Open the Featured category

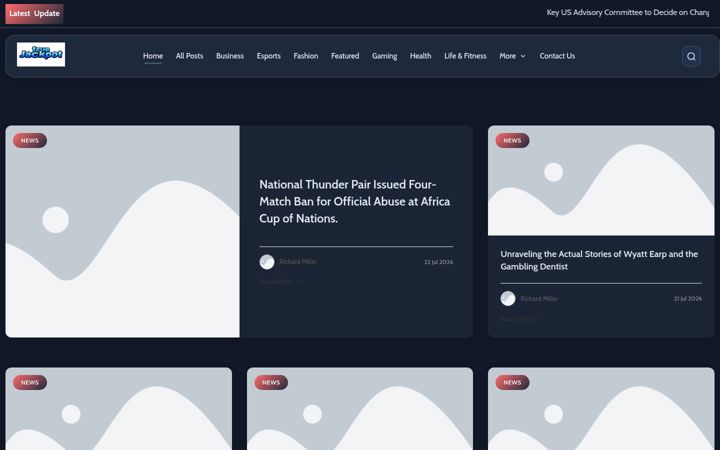345,56
